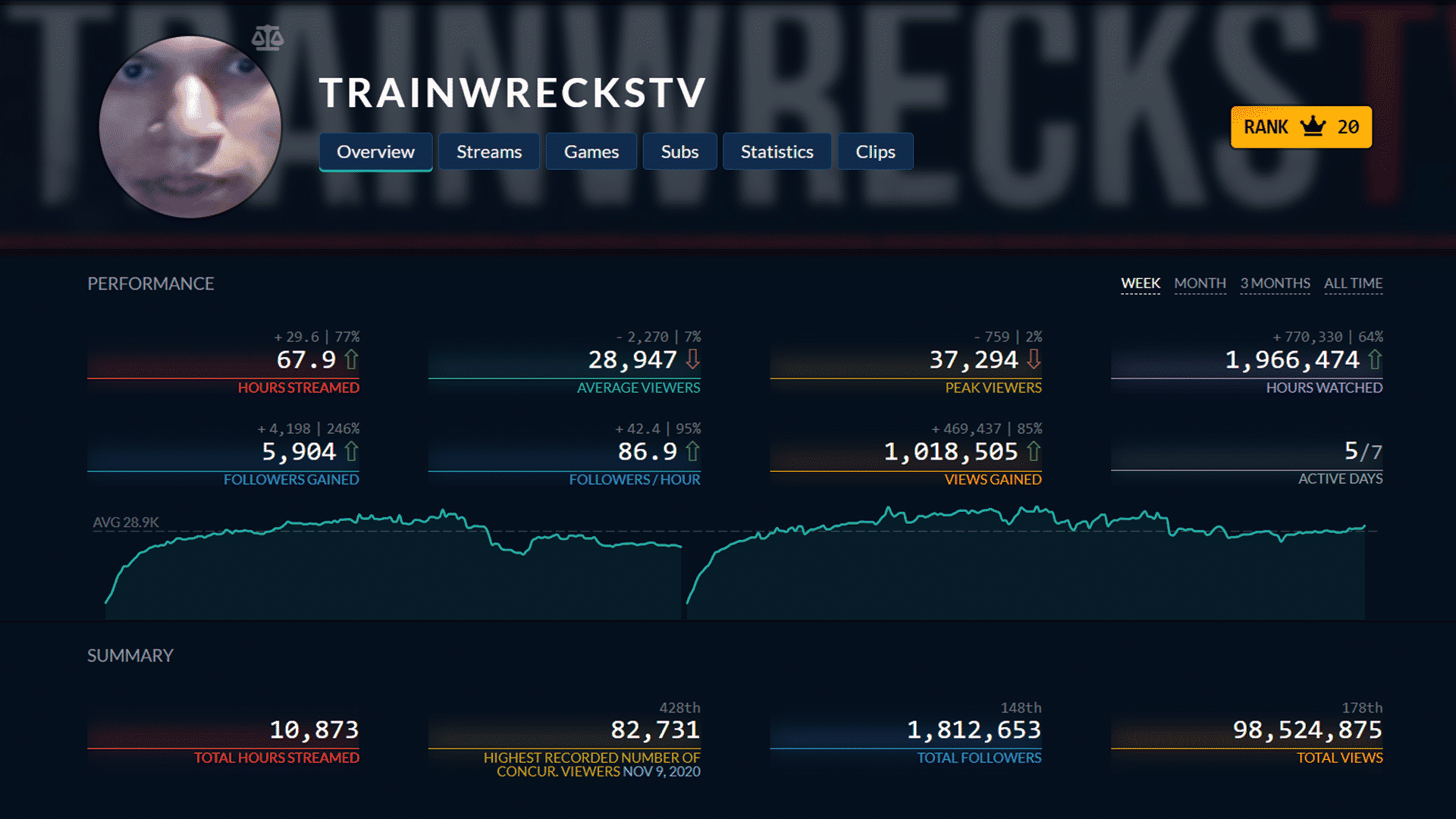
Task: Click the TRAINWRECKSTV channel name heading
Action: [513, 93]
